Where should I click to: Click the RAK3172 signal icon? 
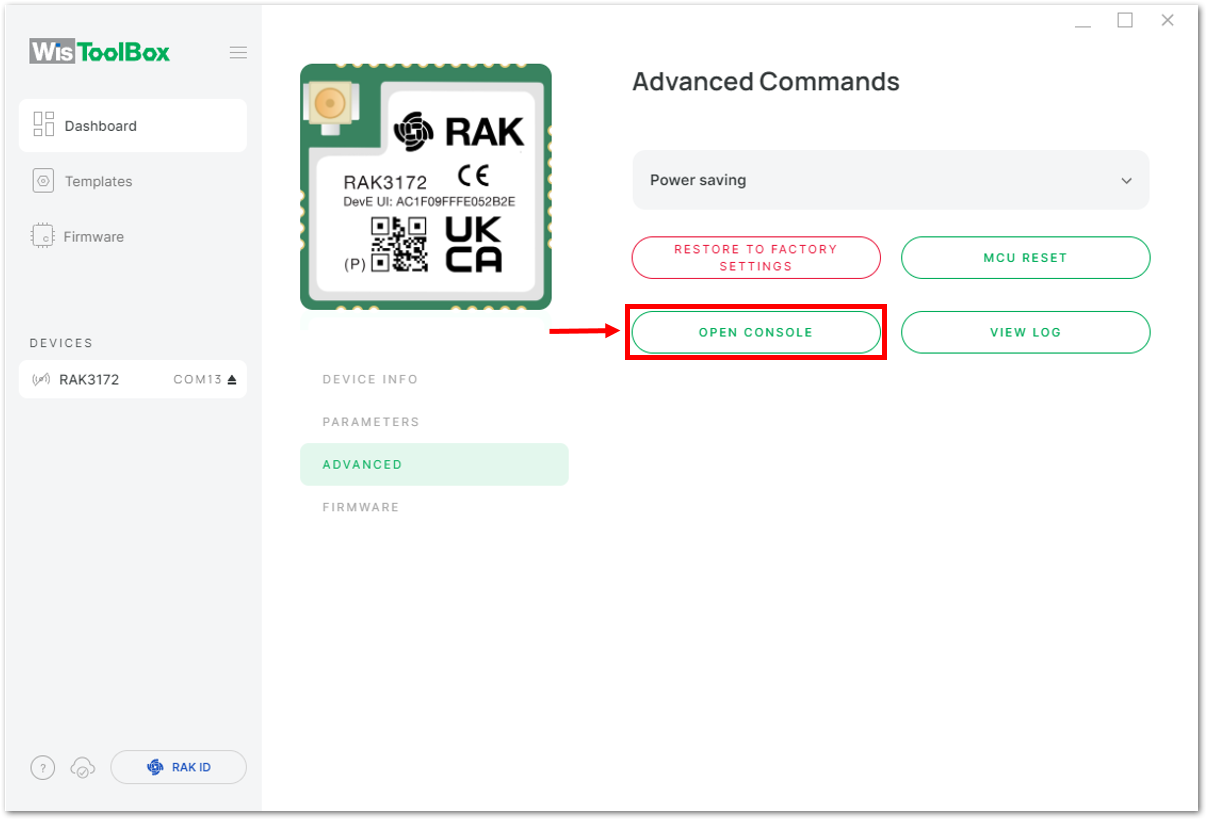[x=42, y=380]
